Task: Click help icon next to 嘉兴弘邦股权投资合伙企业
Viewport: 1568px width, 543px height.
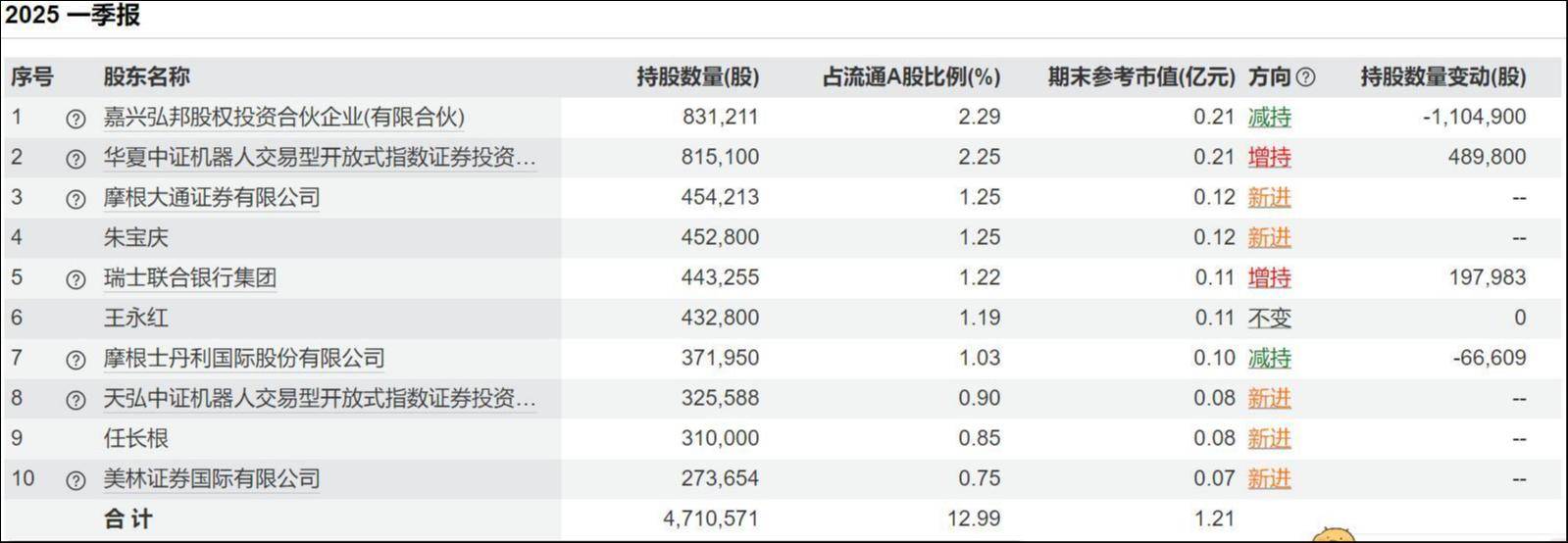Action: 76,119
